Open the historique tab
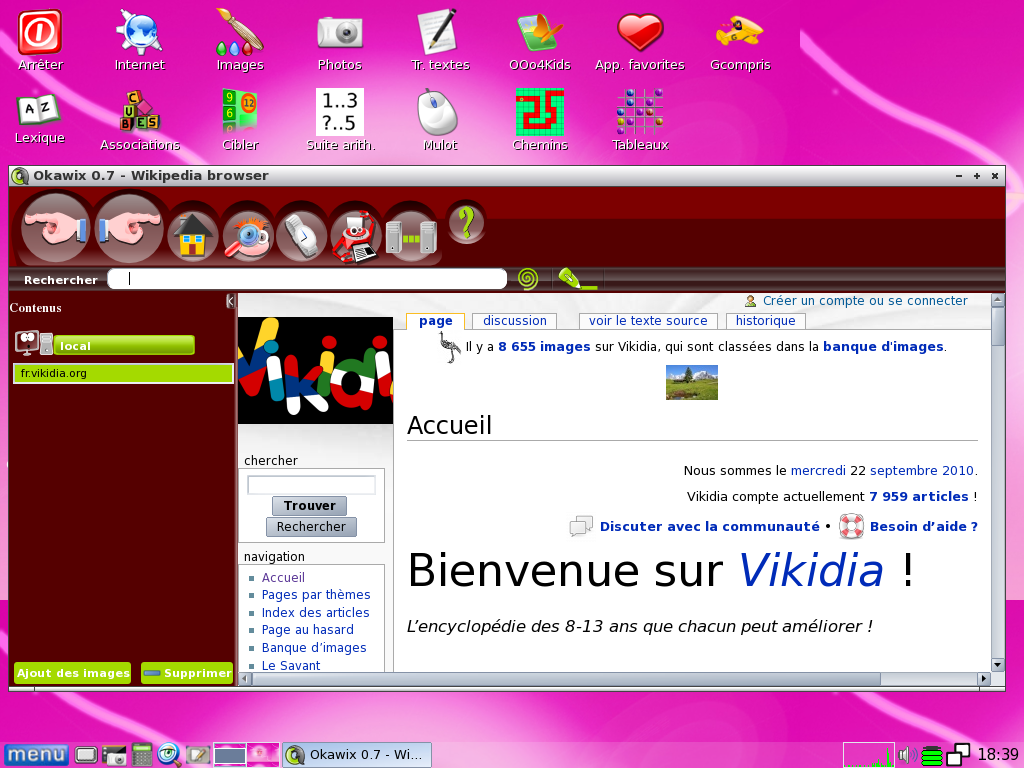Screen dimensions: 1024x768 pos(765,321)
